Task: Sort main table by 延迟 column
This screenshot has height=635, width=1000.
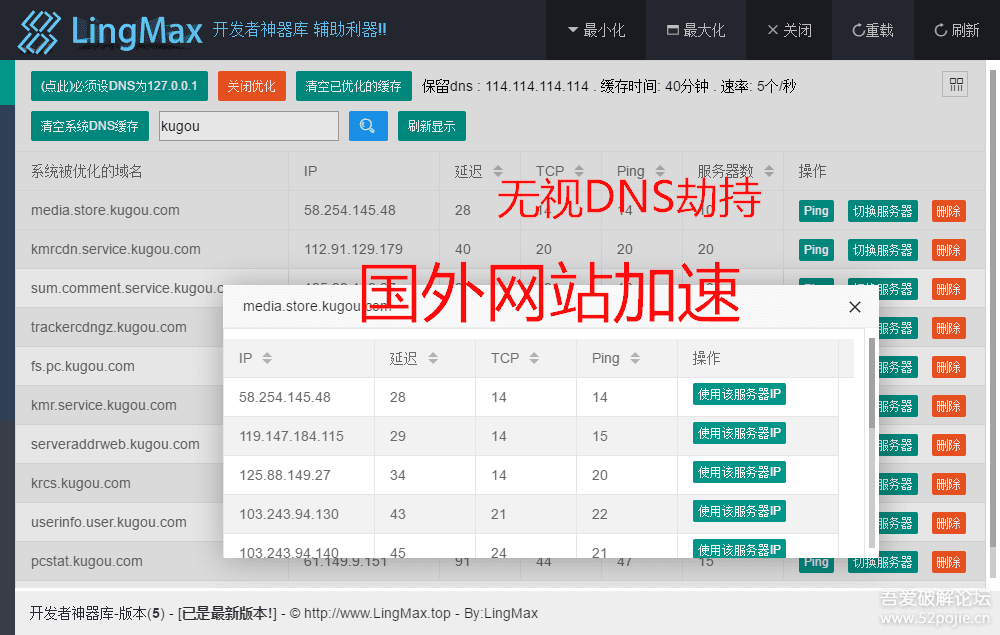Action: (498, 171)
